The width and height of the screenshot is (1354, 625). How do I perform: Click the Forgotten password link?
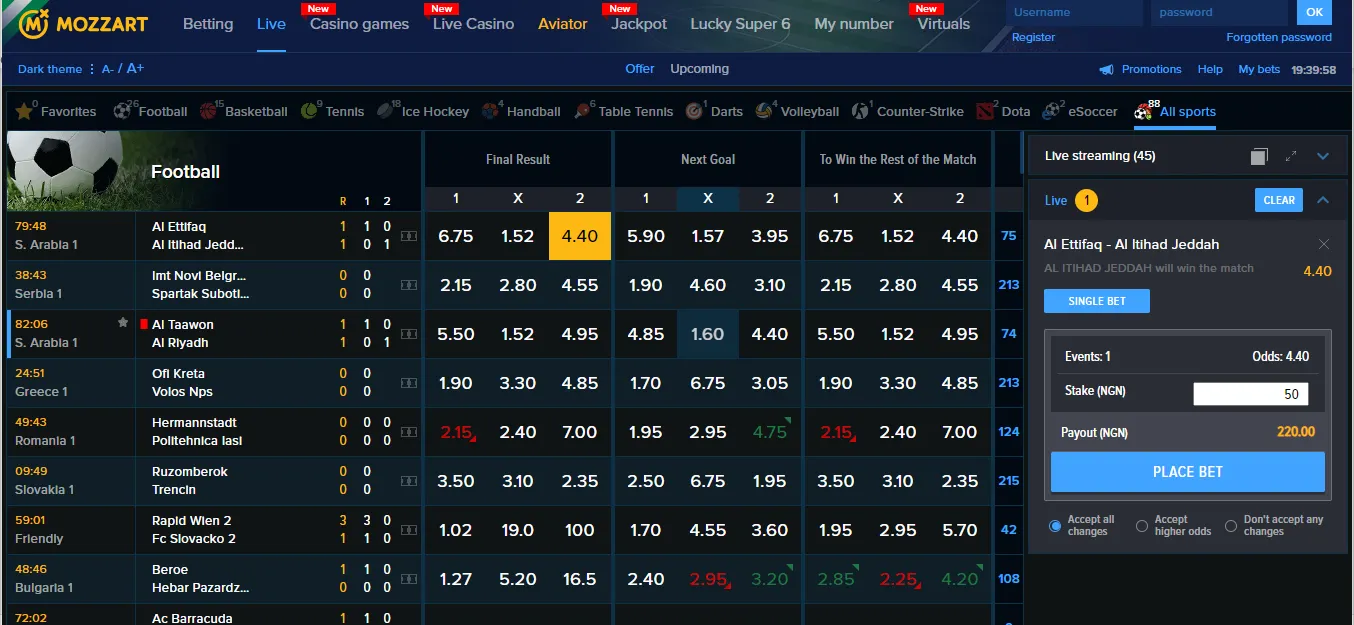(1279, 37)
